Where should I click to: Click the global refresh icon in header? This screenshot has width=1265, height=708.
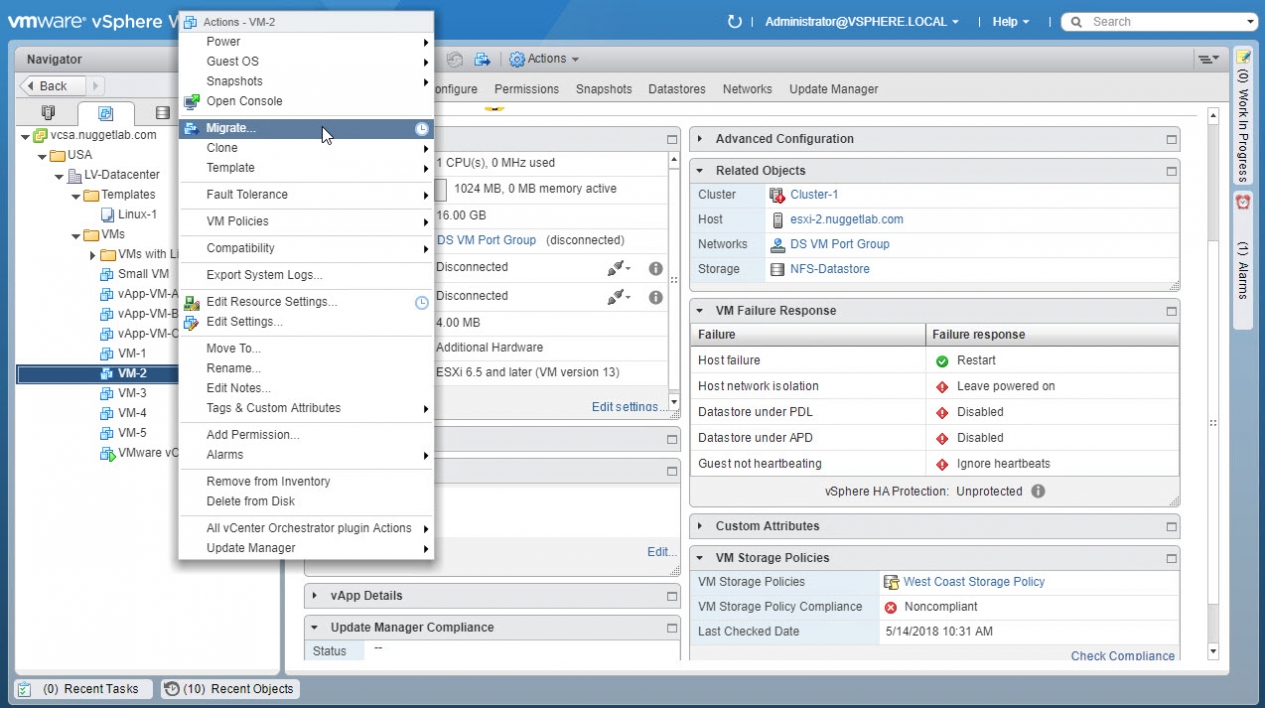(735, 21)
